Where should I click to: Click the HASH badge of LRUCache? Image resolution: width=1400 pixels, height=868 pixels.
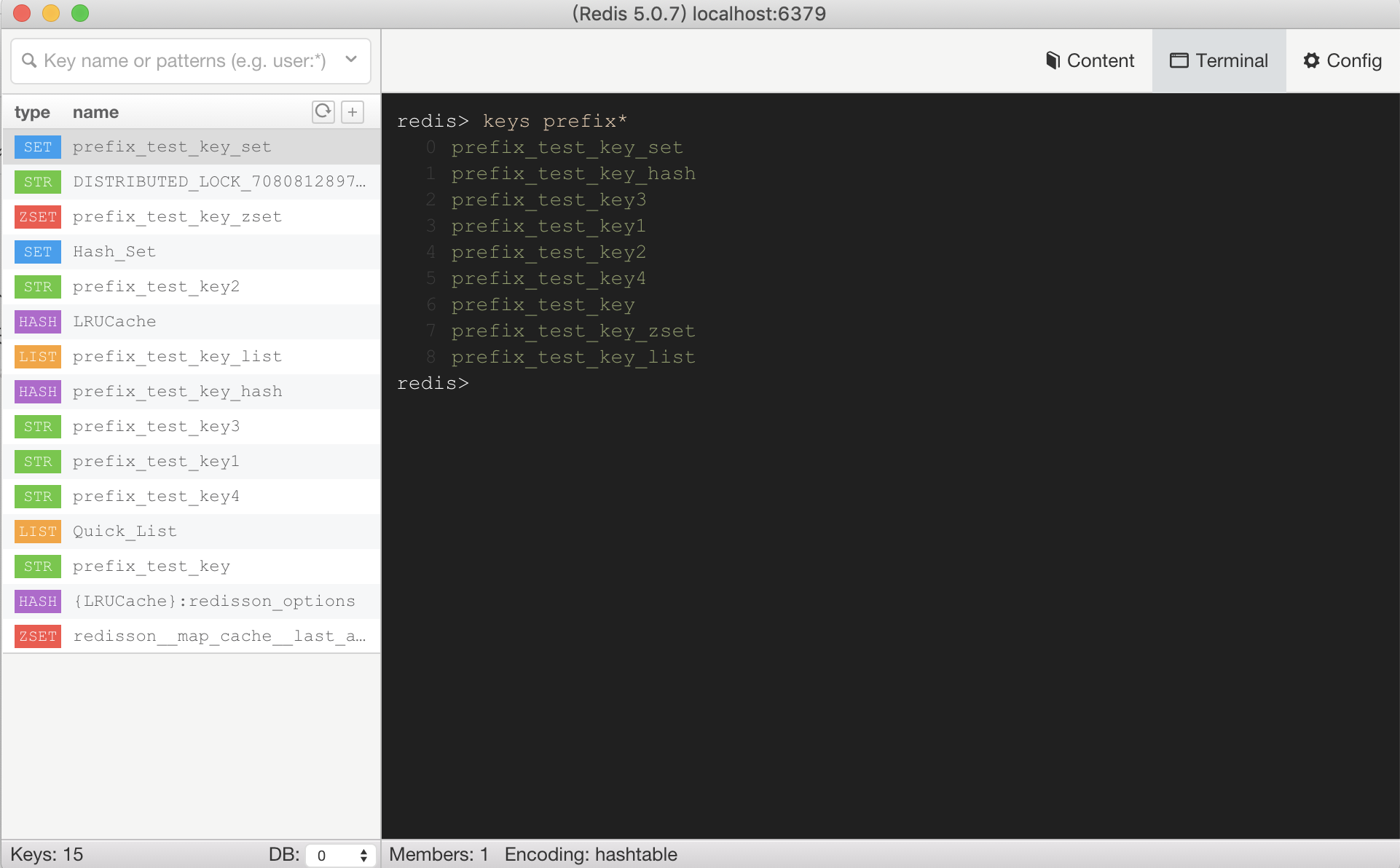click(x=38, y=322)
